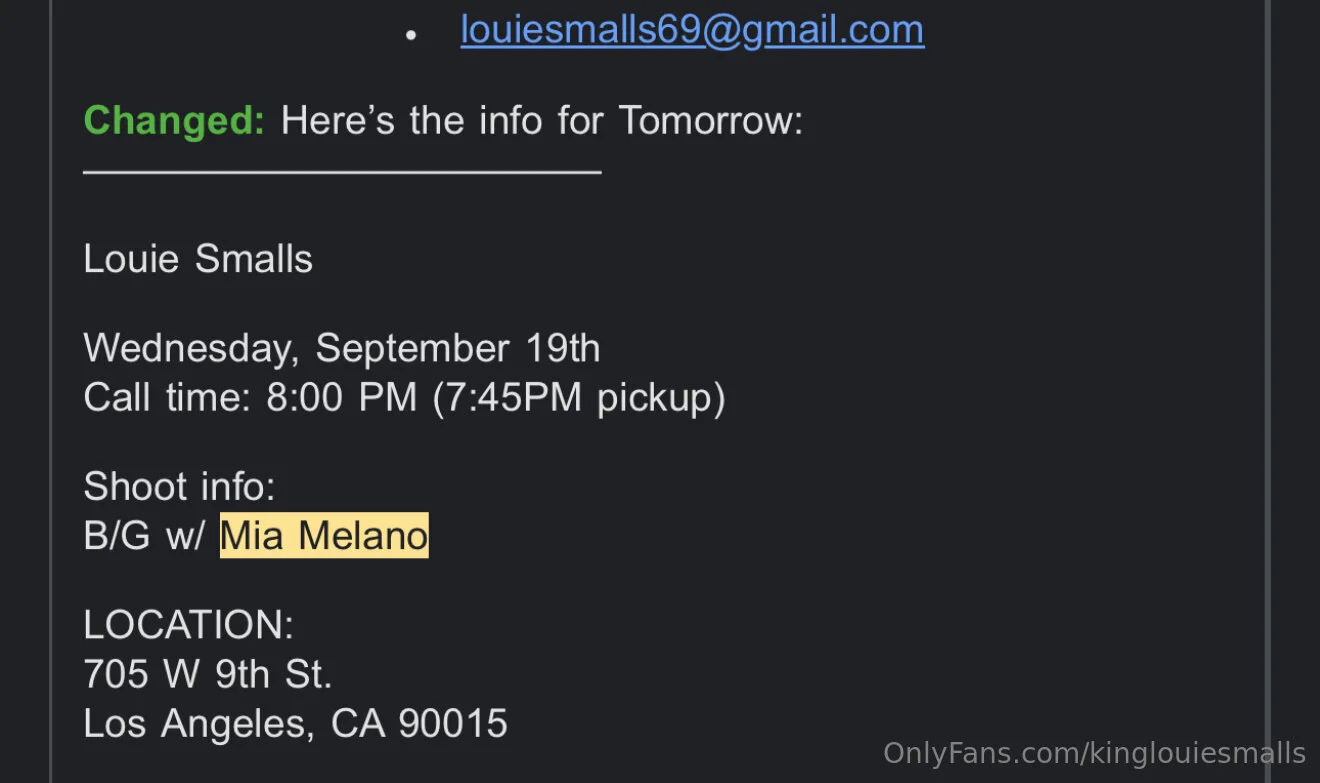Click the green "Changed:" label
Image resolution: width=1320 pixels, height=783 pixels.
174,121
